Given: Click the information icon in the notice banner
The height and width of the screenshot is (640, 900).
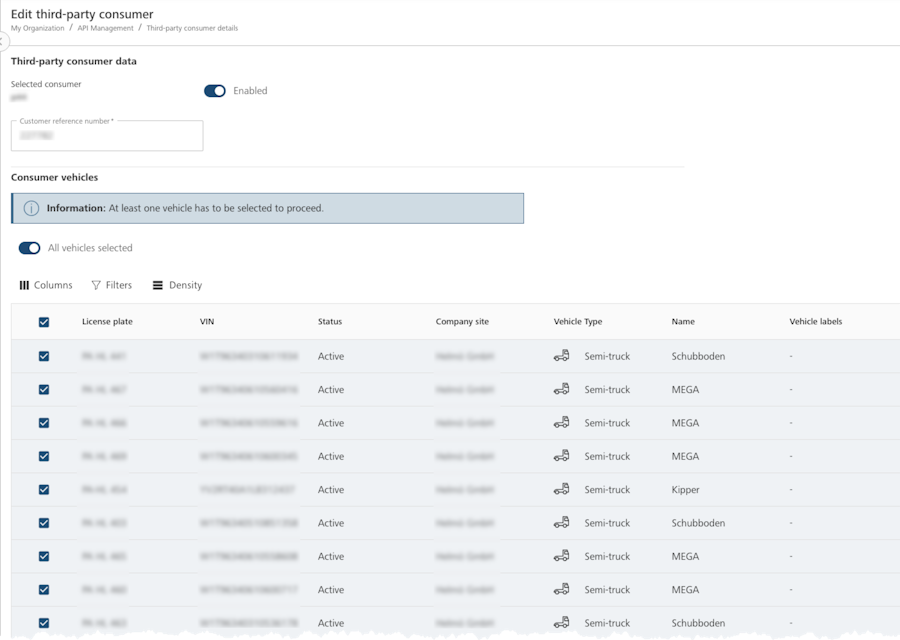Looking at the screenshot, I should tap(31, 208).
